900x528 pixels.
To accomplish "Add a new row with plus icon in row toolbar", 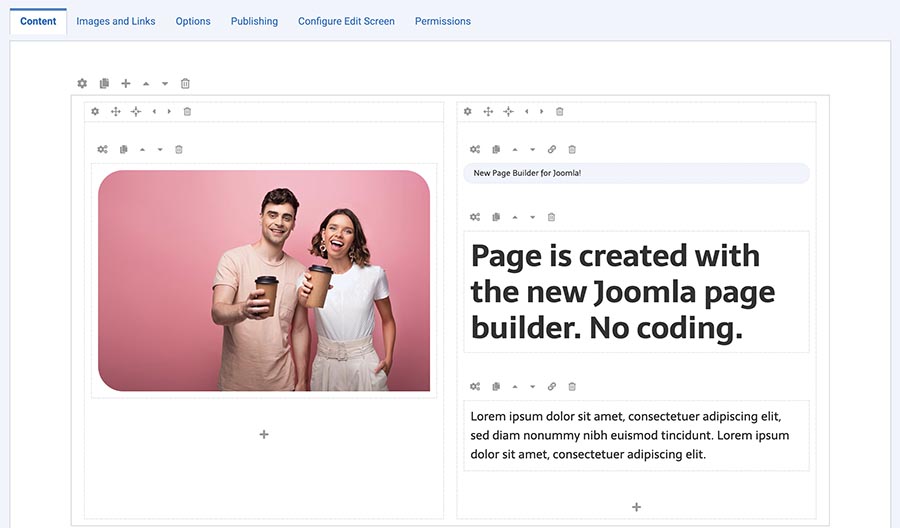I will pos(126,83).
